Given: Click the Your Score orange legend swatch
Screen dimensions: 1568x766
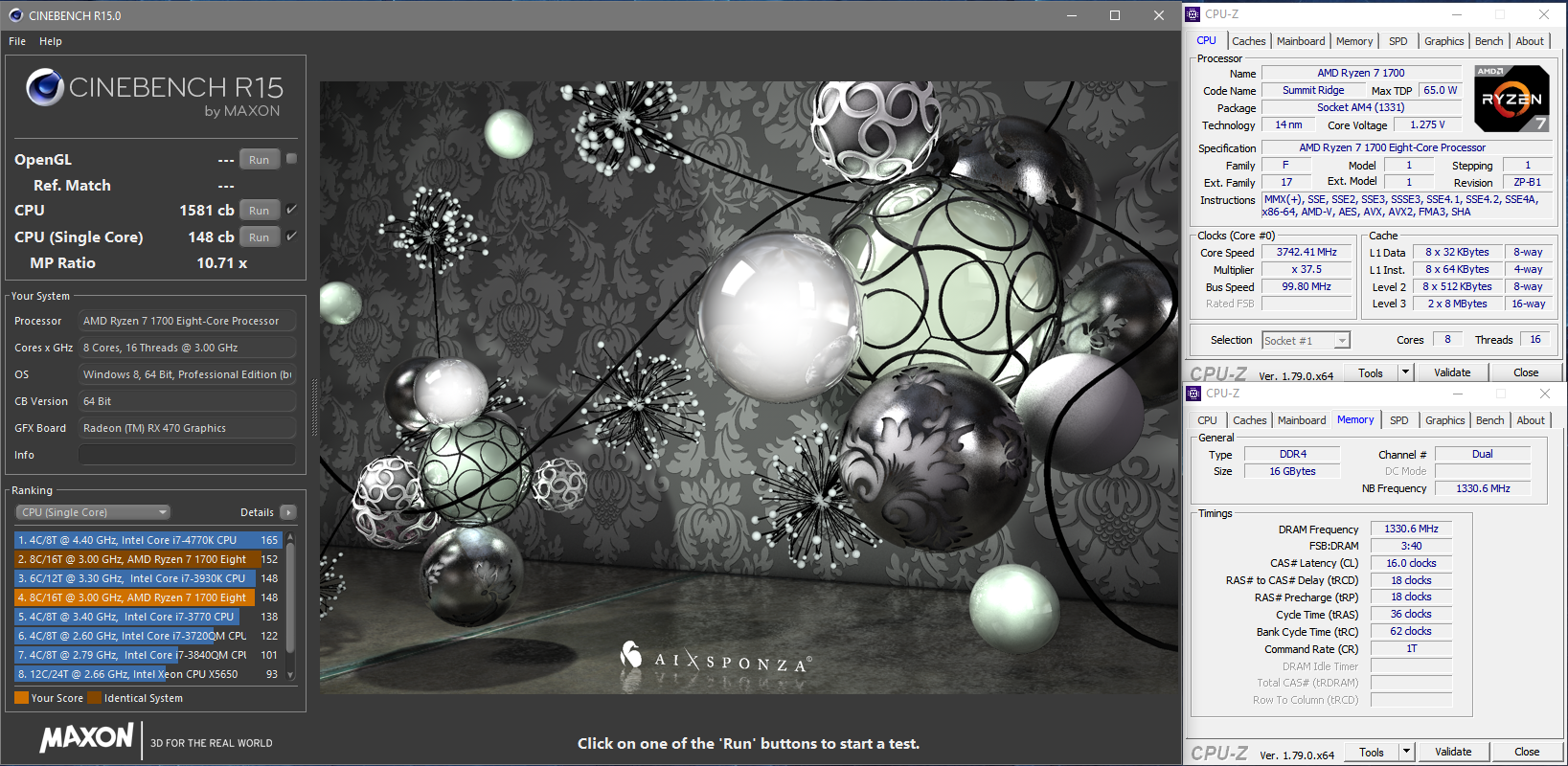Looking at the screenshot, I should tap(21, 698).
